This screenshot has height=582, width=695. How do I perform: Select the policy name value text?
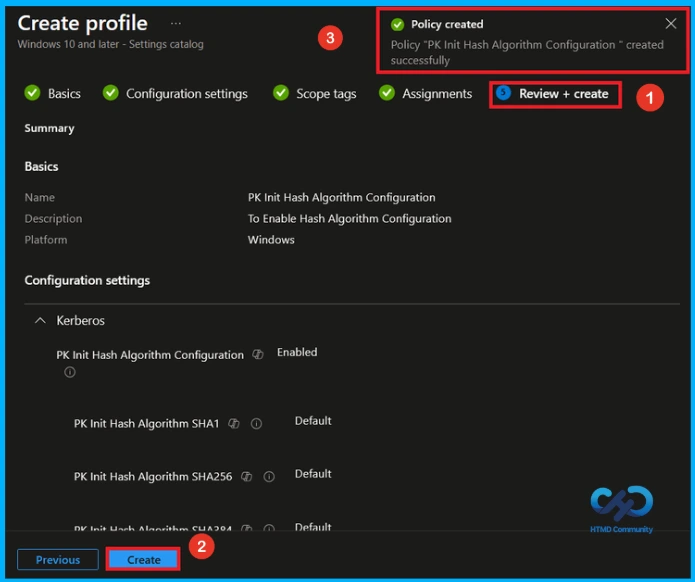(341, 197)
